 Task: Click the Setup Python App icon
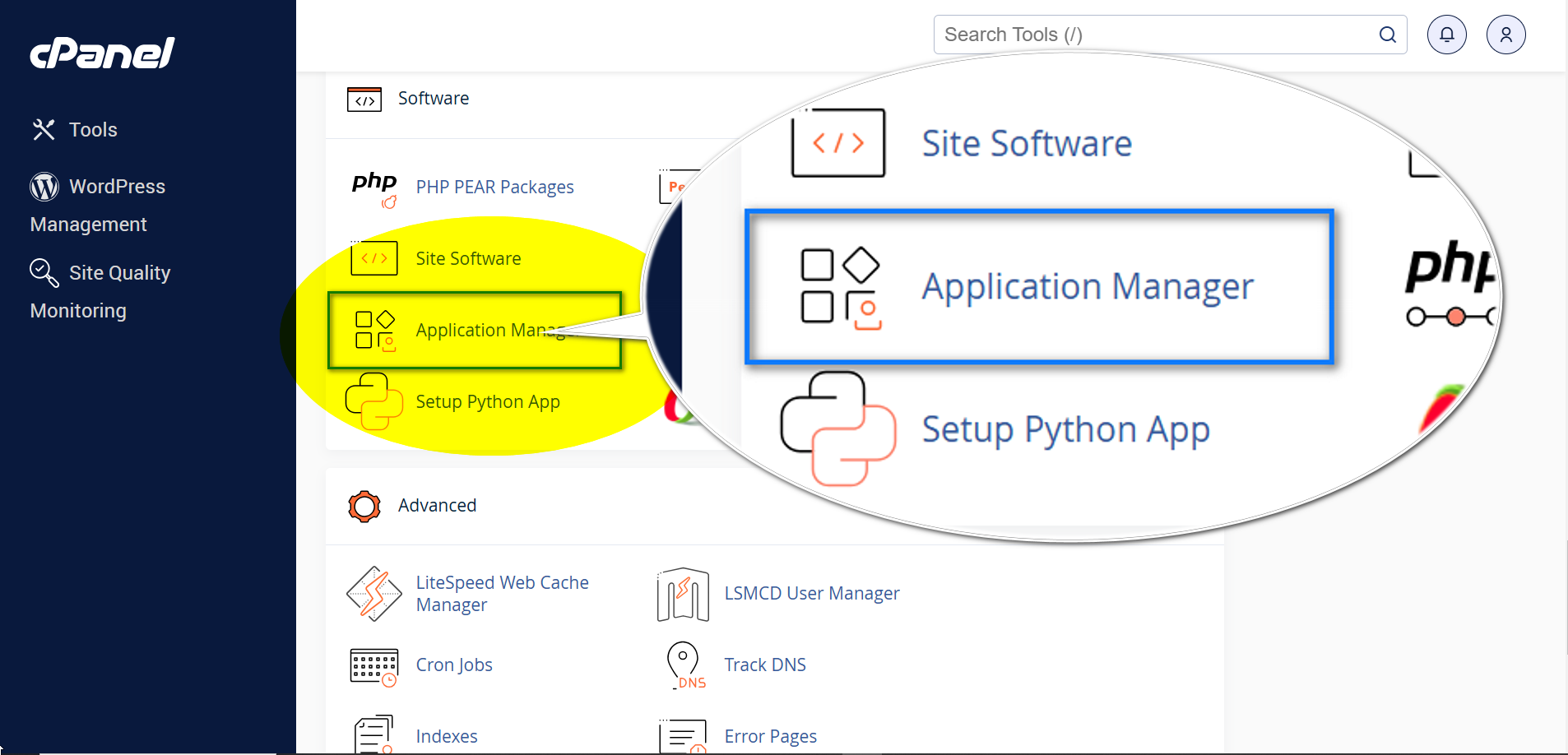[374, 401]
